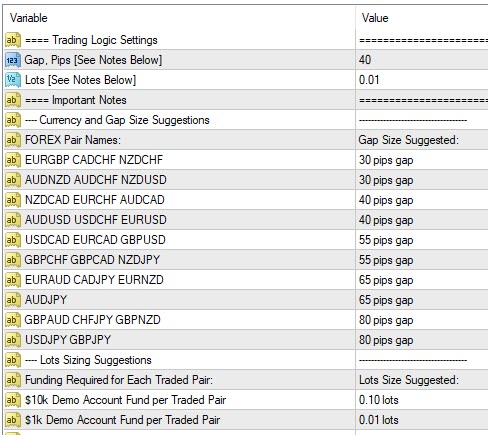Click the ab icon beside Trading Logic Settings
488x435 pixels.
pos(13,40)
